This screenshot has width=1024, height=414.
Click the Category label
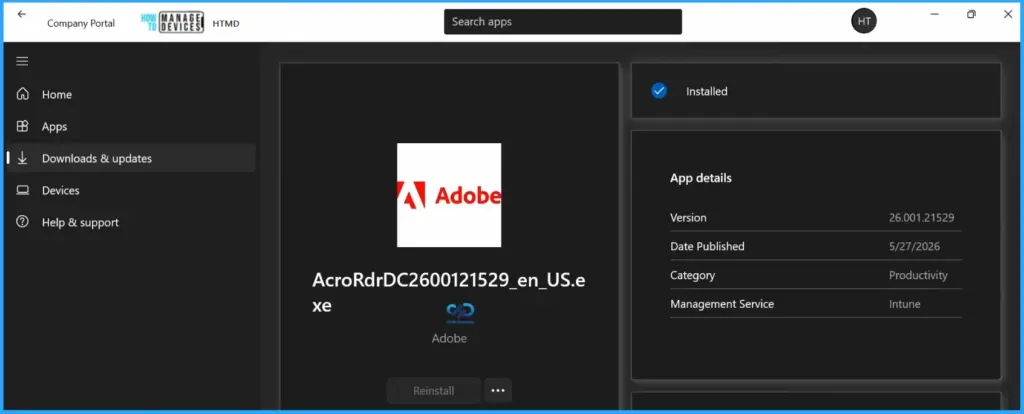coord(692,275)
